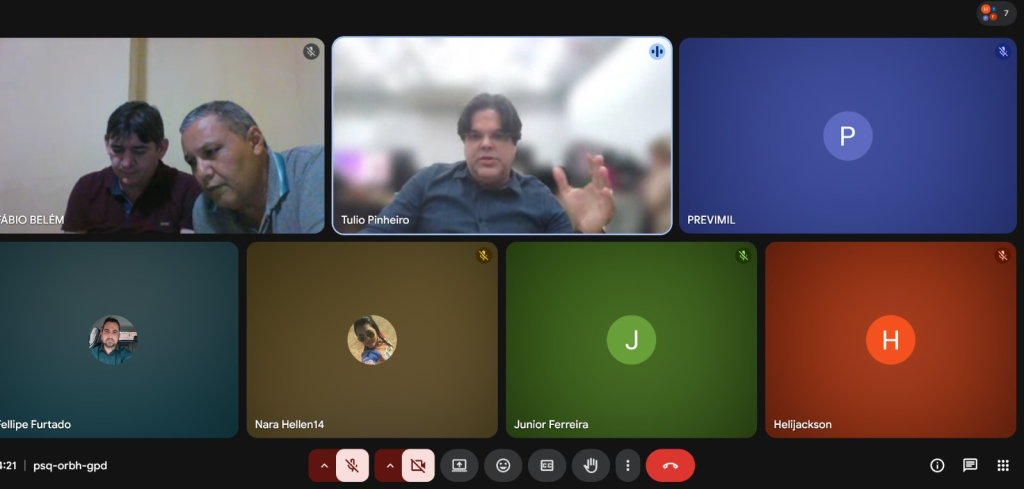Open emoji reactions button
Viewport: 1024px width, 489px height.
[x=503, y=465]
